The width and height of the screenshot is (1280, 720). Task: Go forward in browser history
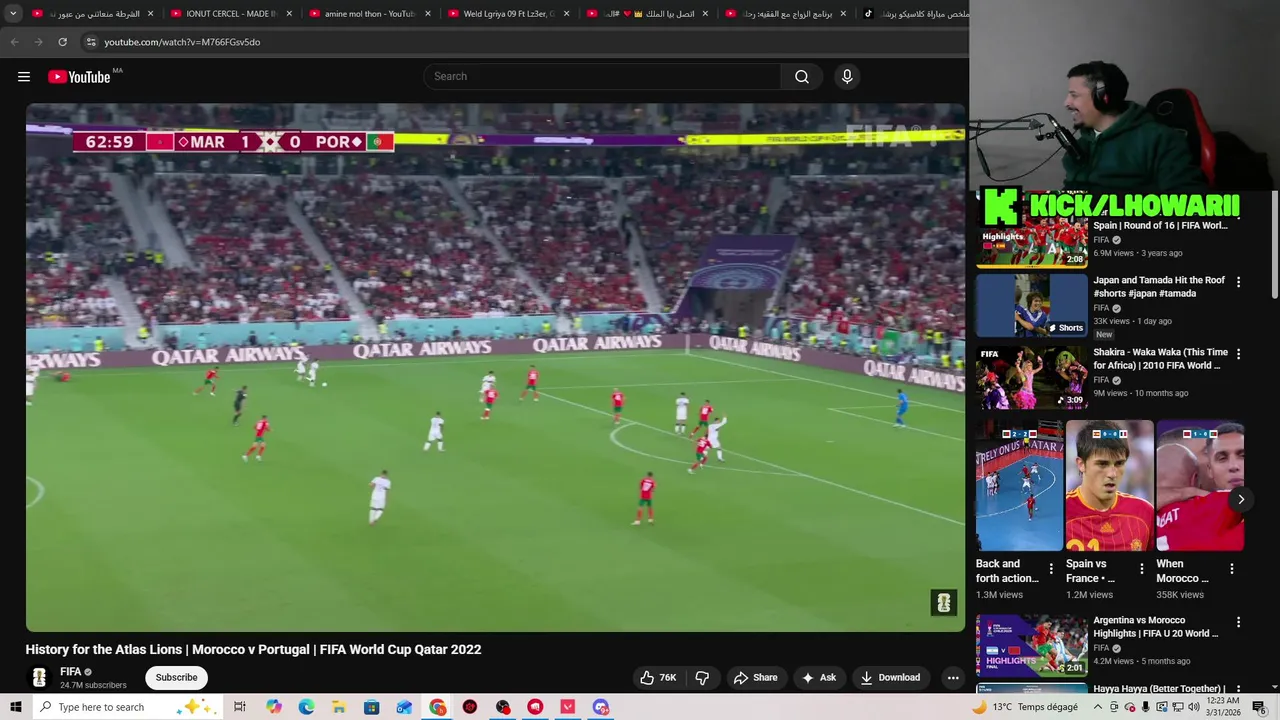[38, 42]
